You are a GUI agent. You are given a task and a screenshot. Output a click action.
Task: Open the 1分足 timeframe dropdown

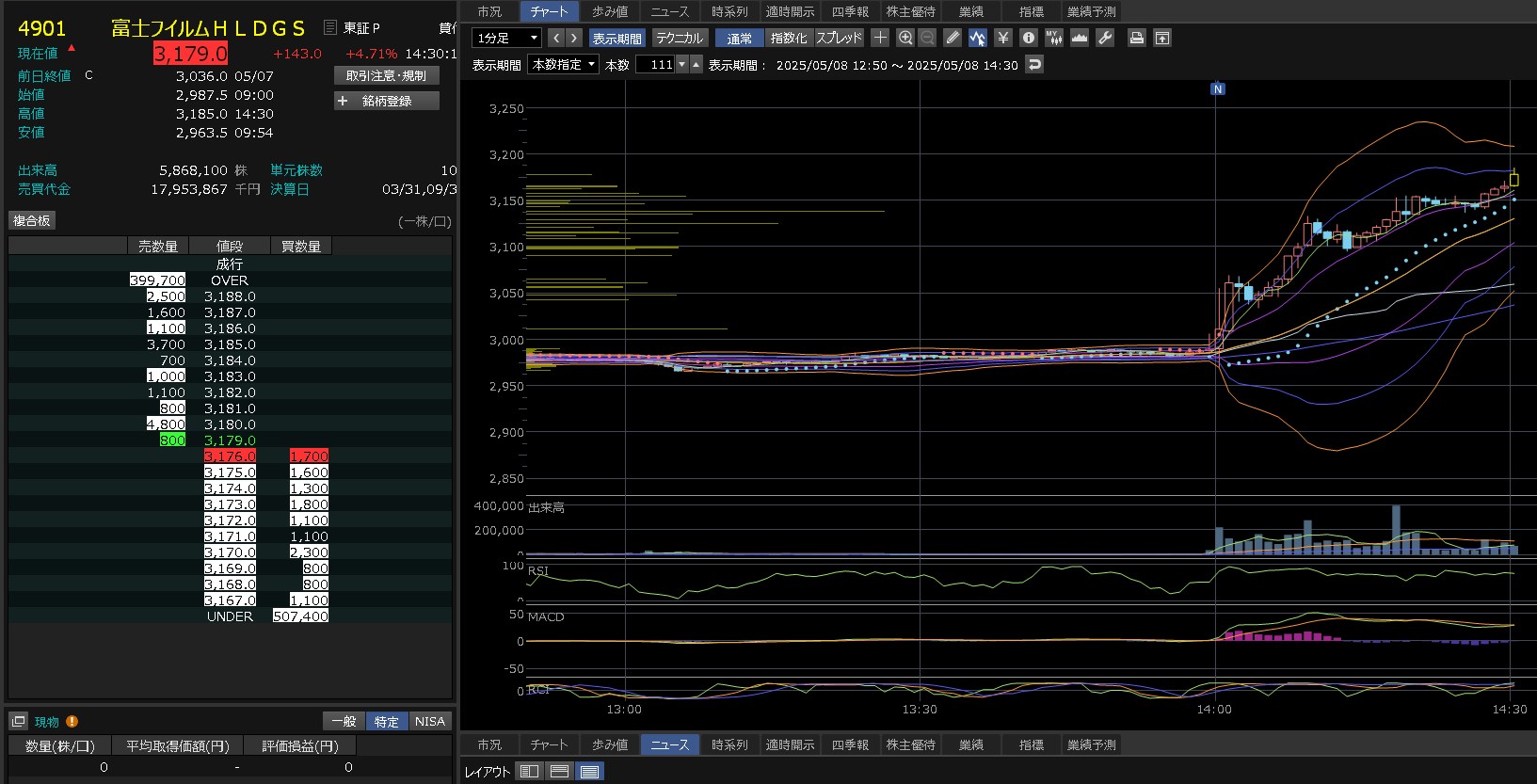click(x=506, y=38)
